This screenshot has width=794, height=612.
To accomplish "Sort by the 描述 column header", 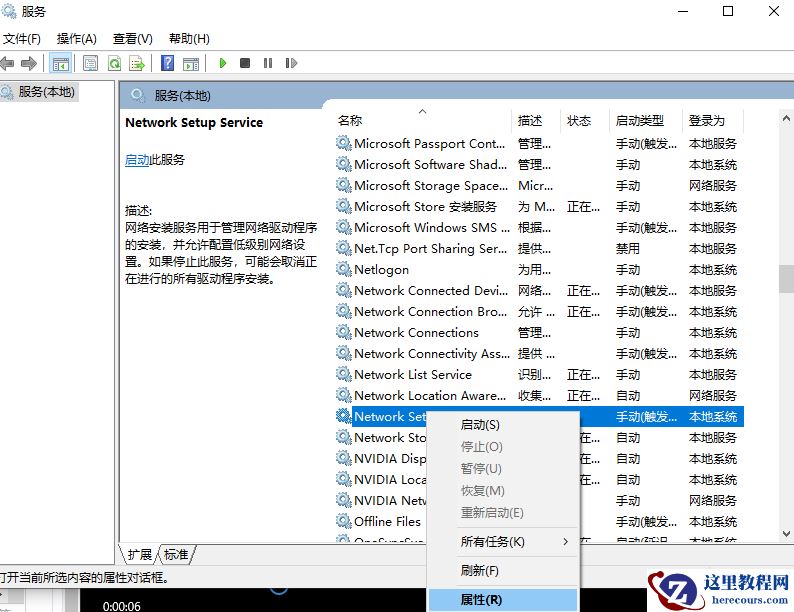I will pos(537,120).
